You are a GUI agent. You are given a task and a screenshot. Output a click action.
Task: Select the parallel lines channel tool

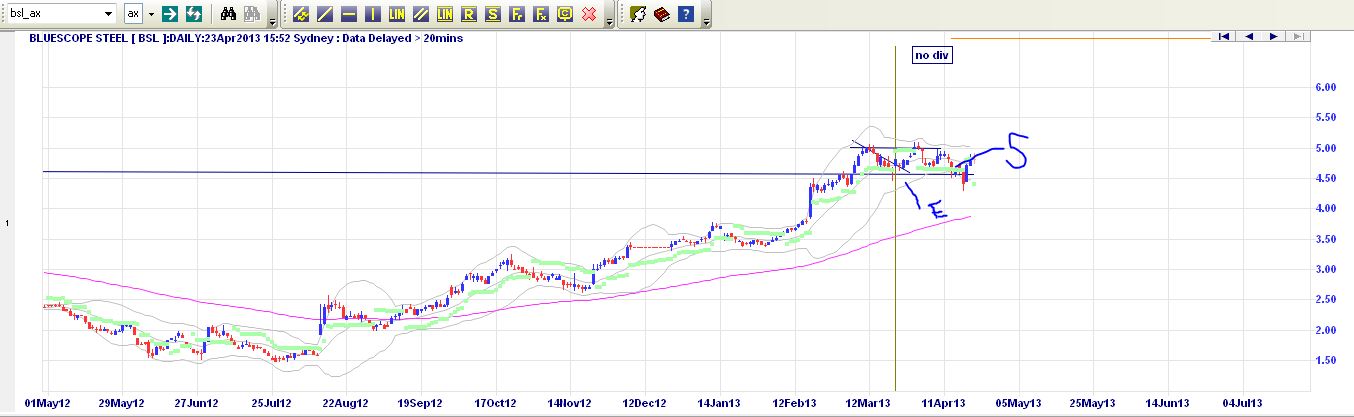[x=421, y=14]
